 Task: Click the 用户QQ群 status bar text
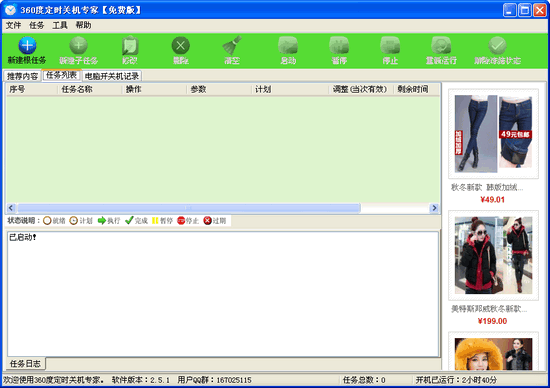[x=214, y=380]
